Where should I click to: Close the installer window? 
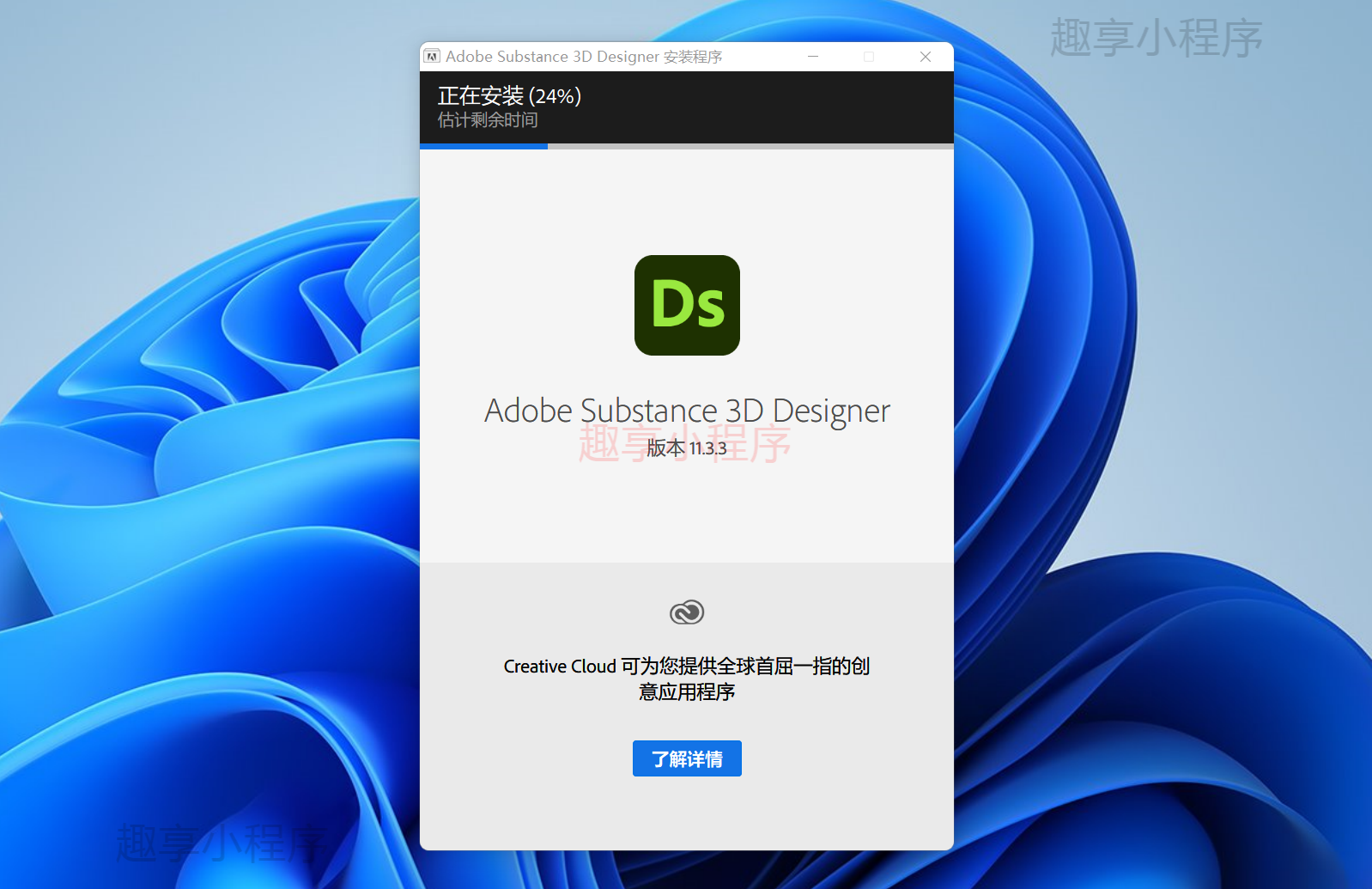coord(926,57)
